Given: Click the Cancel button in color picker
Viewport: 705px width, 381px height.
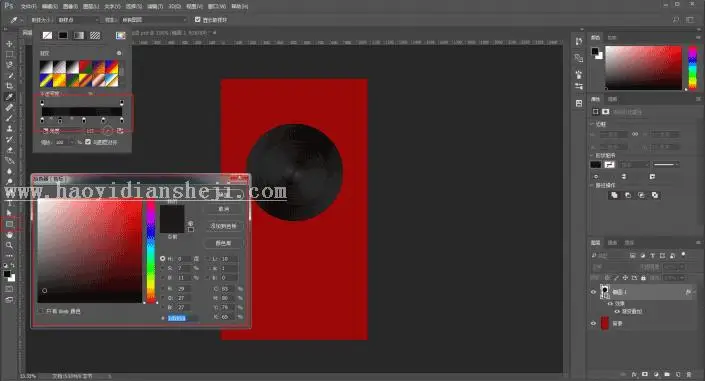Looking at the screenshot, I should pos(223,209).
